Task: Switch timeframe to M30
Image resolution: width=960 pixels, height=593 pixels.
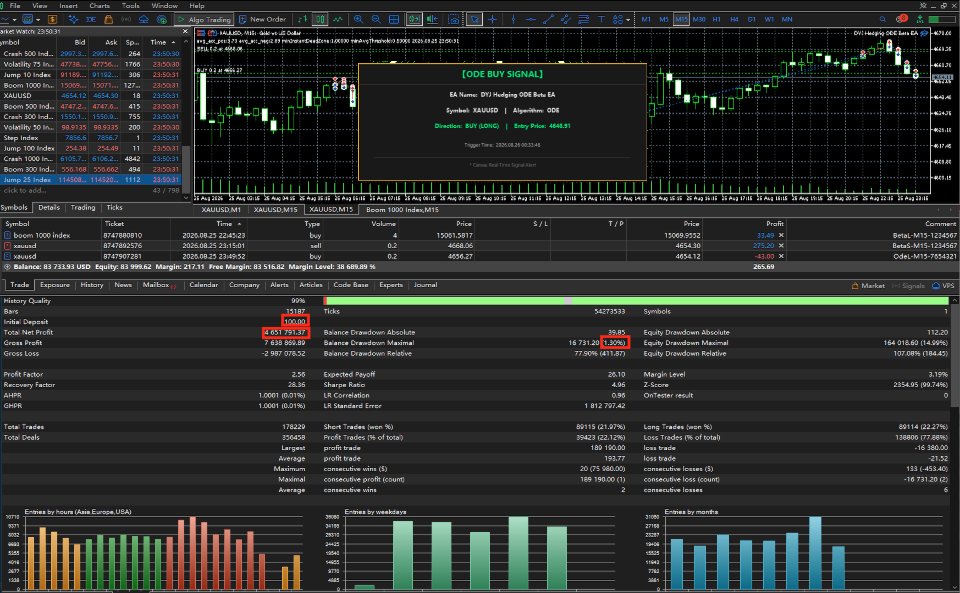Action: 699,20
